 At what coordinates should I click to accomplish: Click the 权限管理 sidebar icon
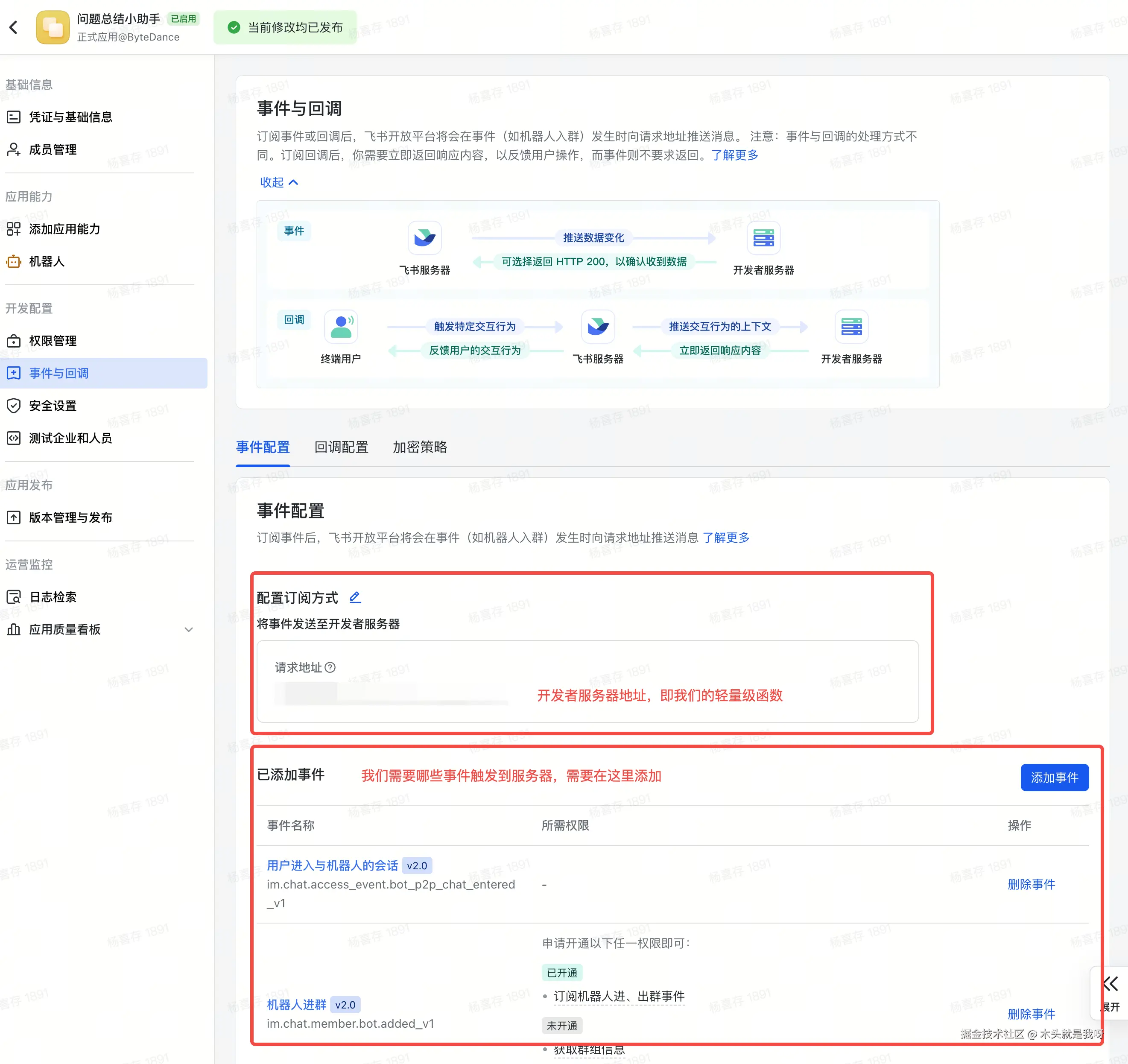click(x=14, y=341)
